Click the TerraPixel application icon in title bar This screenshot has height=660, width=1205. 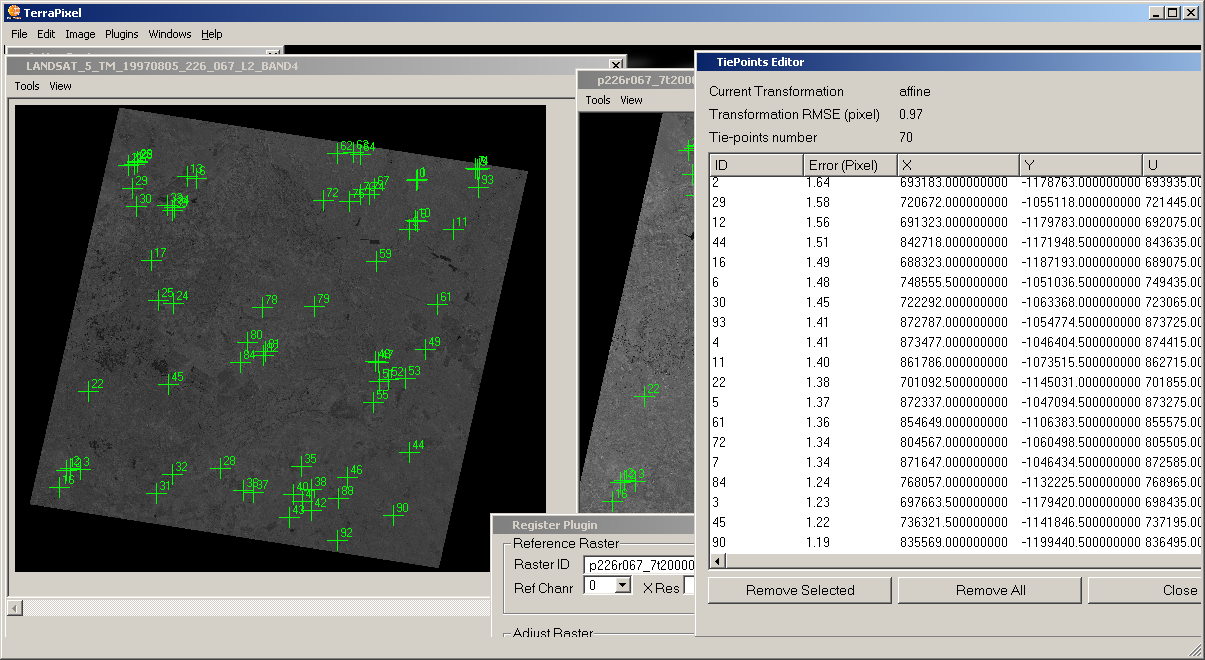tap(14, 13)
